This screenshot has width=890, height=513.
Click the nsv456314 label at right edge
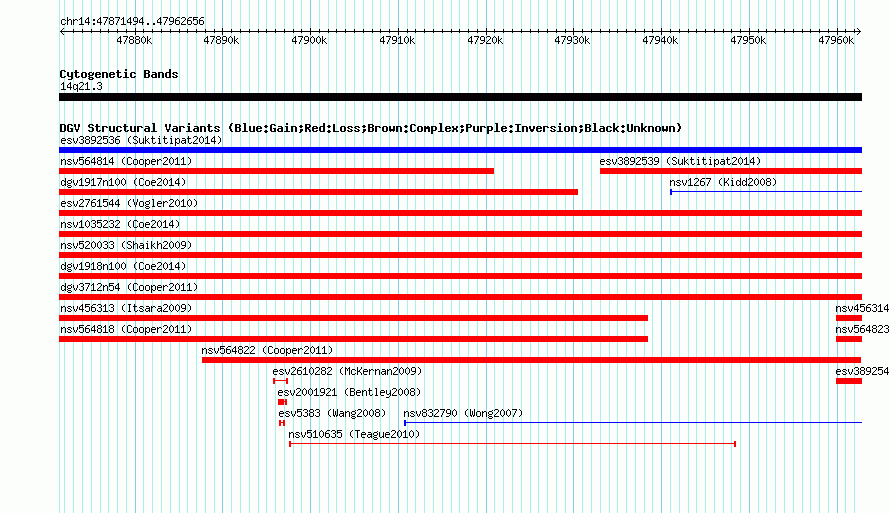(x=862, y=308)
